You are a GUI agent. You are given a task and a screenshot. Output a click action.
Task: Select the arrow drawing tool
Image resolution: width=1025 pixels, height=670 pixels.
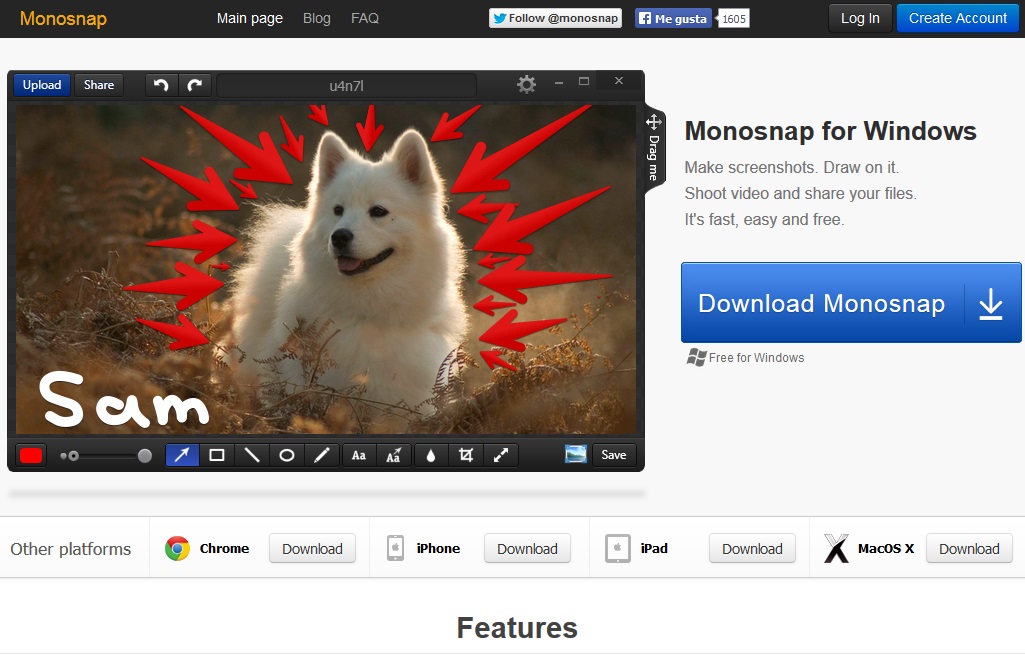click(182, 455)
